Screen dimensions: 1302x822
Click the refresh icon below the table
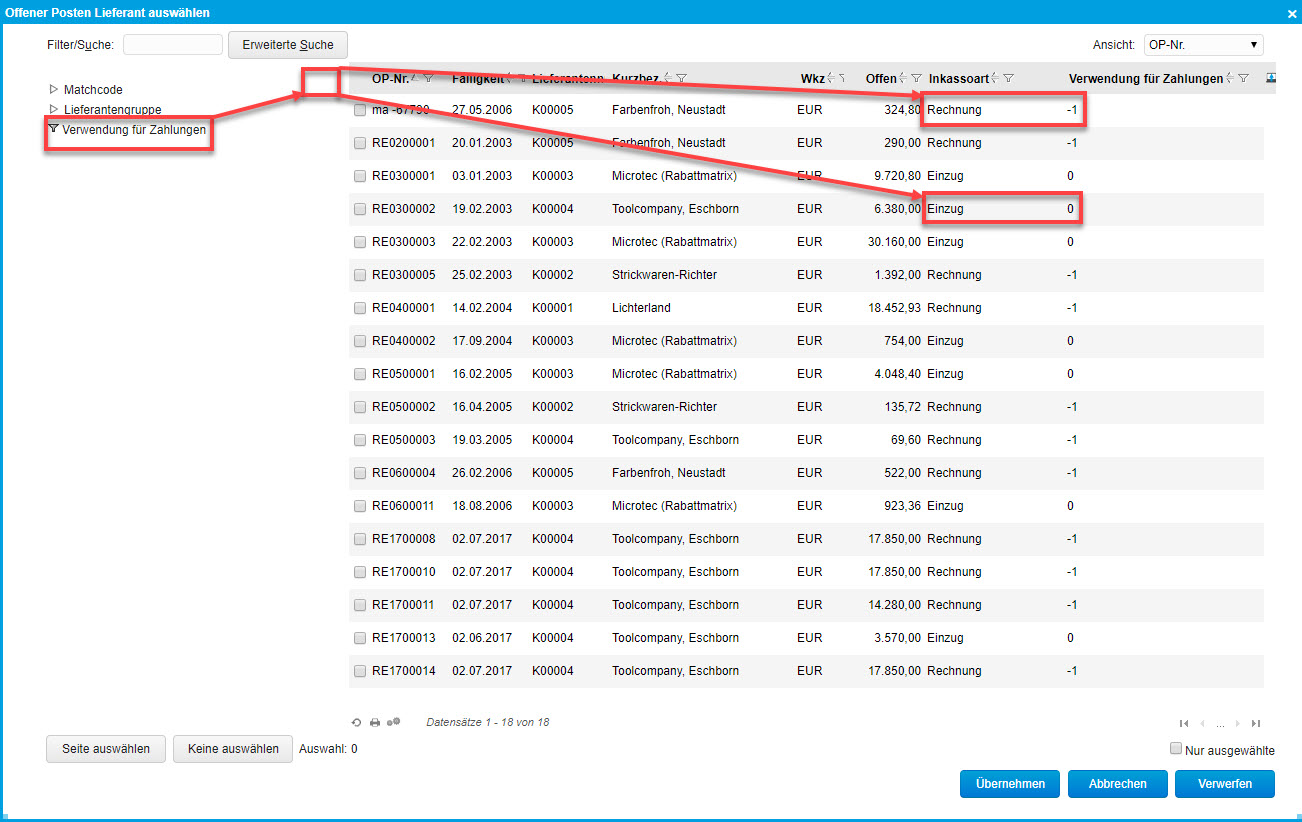point(357,722)
